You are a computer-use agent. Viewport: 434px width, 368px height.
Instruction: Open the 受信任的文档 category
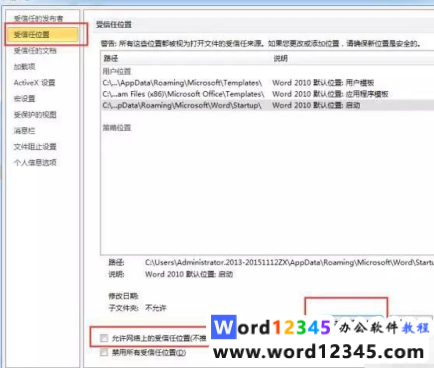tap(35, 51)
